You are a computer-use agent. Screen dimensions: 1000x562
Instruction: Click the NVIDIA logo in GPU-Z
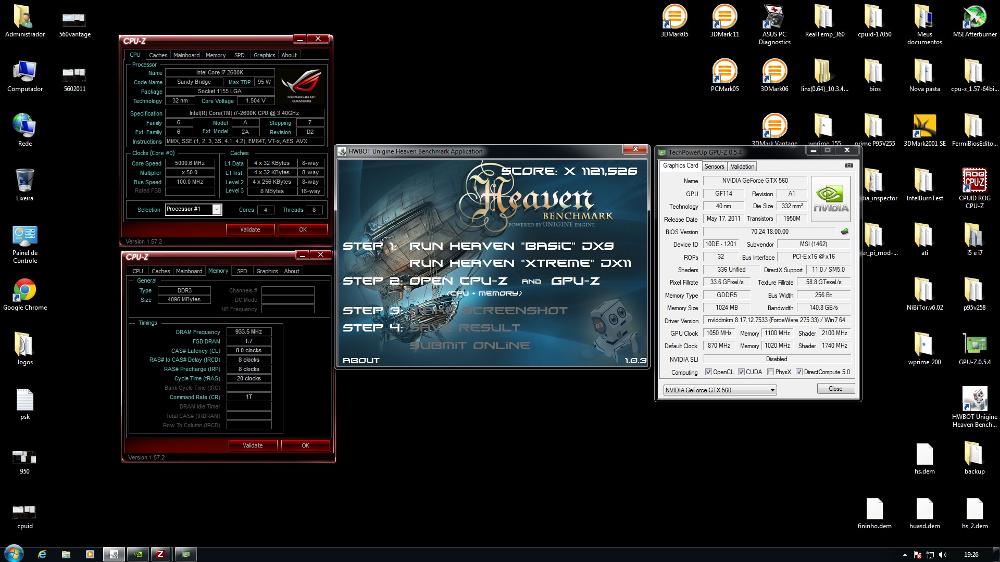[x=830, y=198]
